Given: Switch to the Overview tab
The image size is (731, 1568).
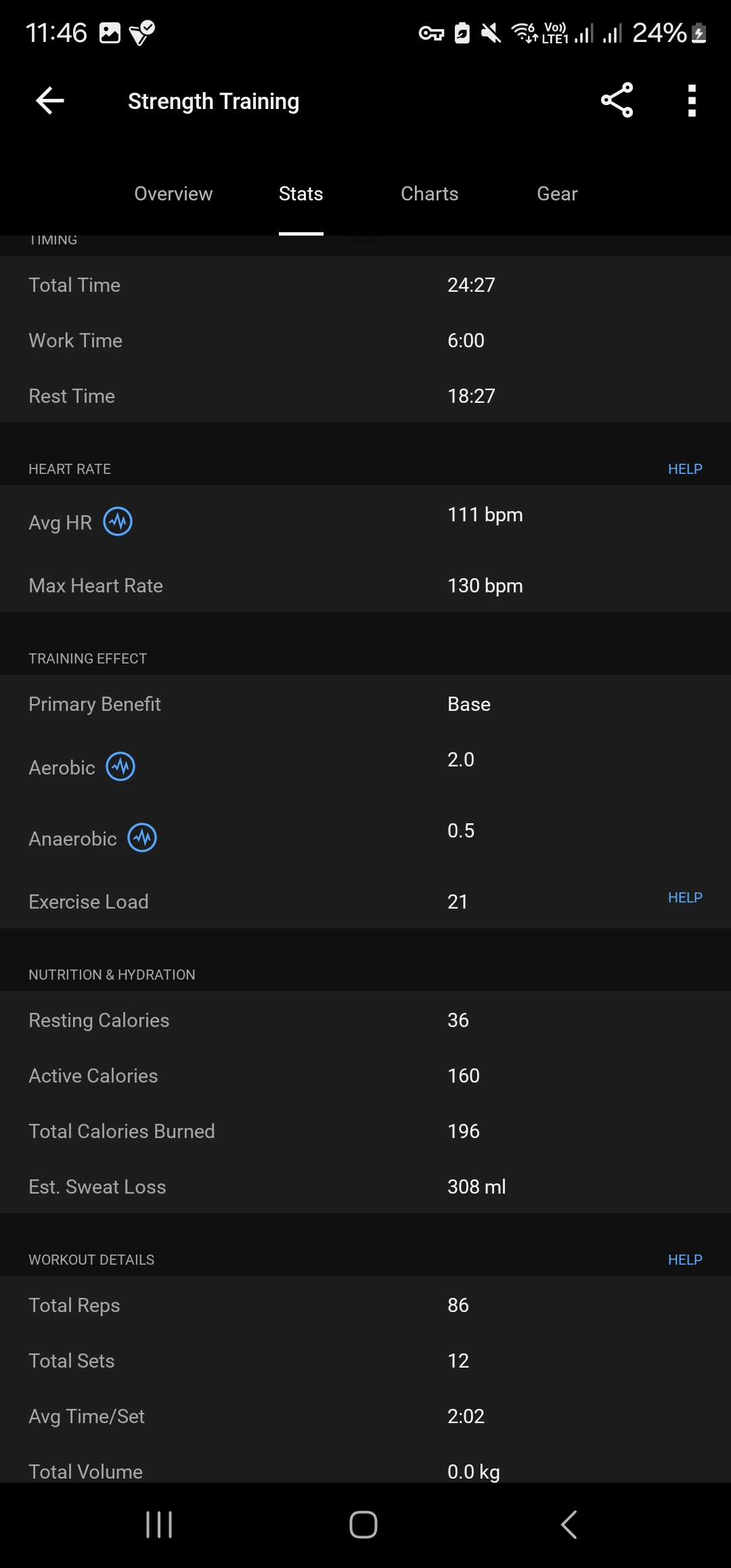Looking at the screenshot, I should coord(173,194).
